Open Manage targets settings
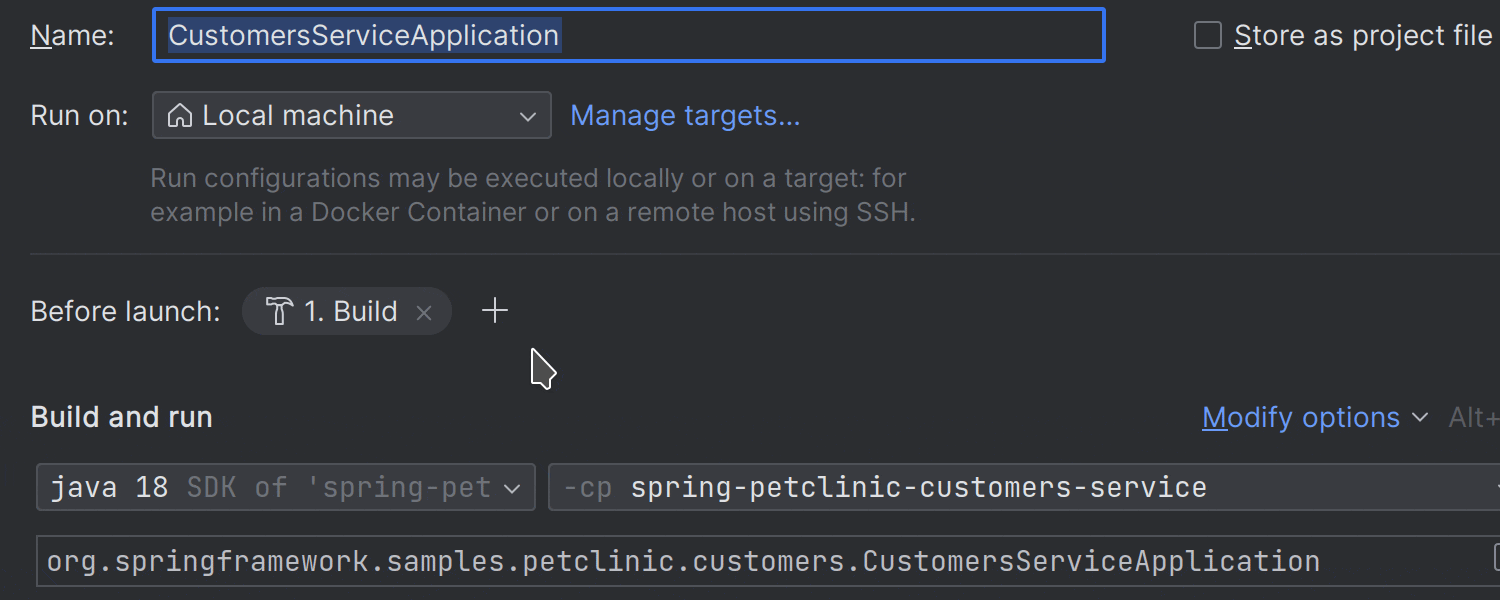 [x=685, y=115]
